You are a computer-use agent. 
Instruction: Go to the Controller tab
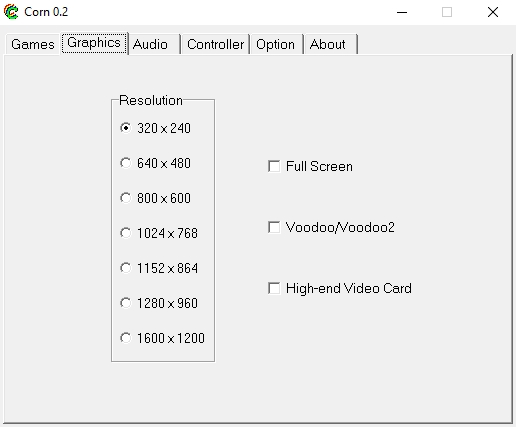215,44
